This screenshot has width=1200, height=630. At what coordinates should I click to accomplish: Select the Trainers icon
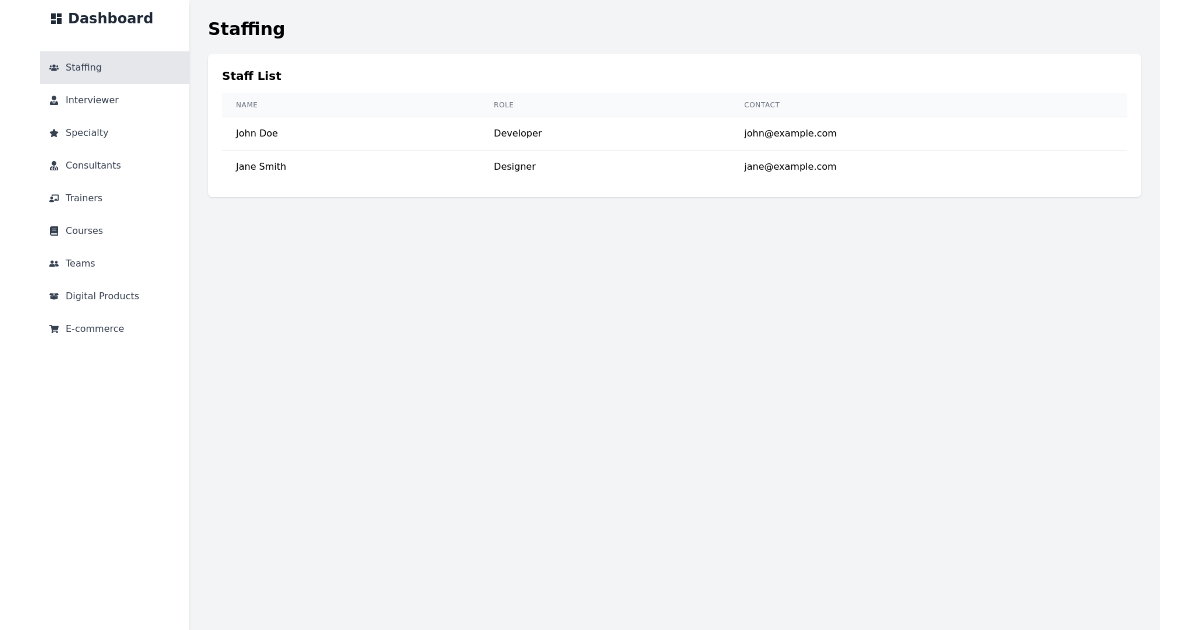pyautogui.click(x=53, y=198)
